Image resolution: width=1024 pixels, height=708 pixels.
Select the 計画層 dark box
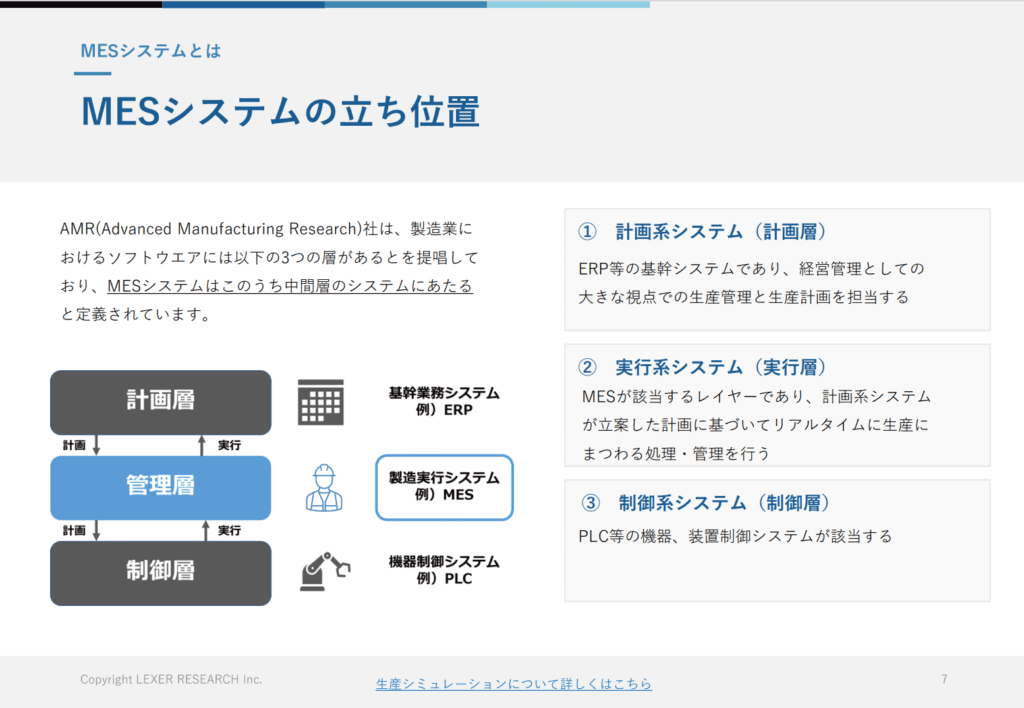click(161, 402)
